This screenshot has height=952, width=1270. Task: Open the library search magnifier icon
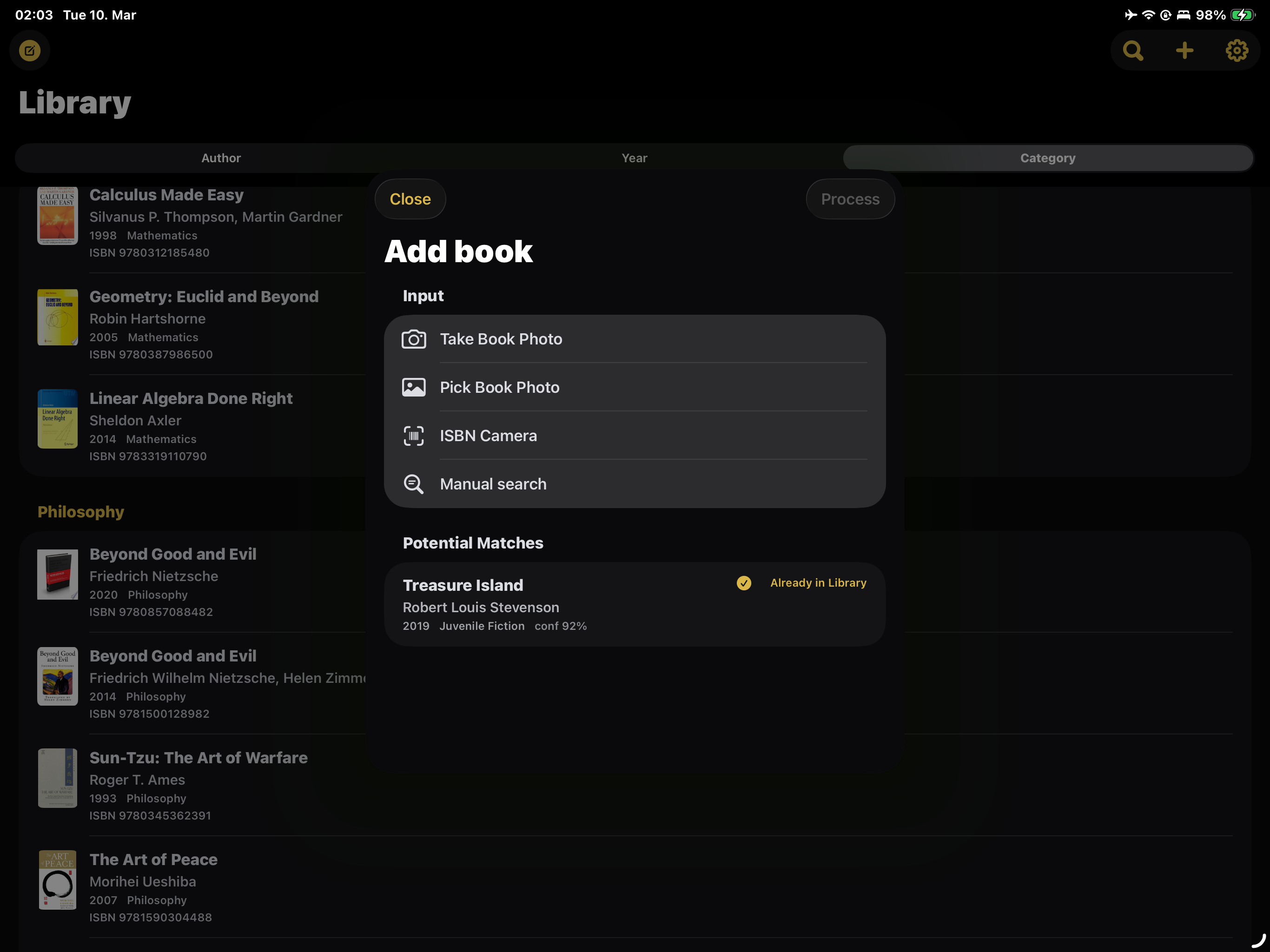coord(1133,51)
